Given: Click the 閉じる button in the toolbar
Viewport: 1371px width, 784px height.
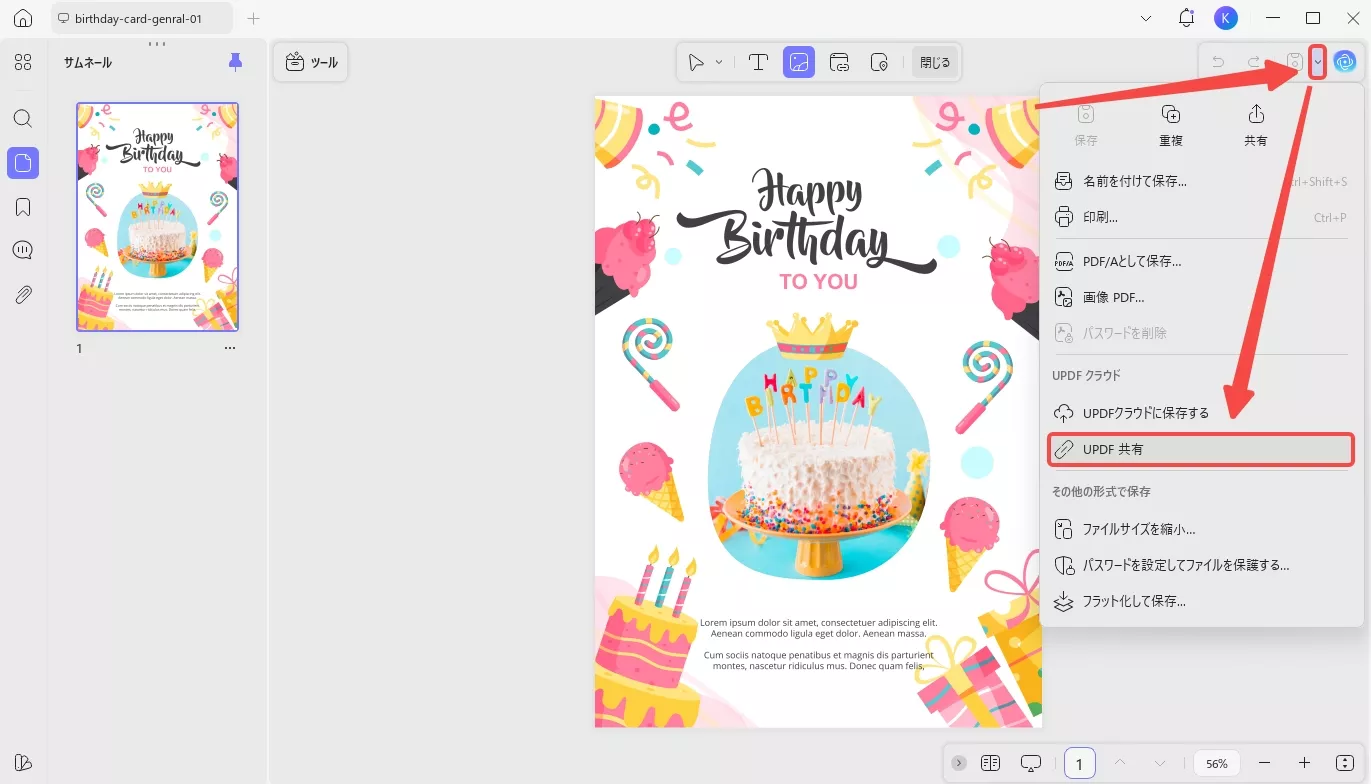Looking at the screenshot, I should tap(934, 61).
